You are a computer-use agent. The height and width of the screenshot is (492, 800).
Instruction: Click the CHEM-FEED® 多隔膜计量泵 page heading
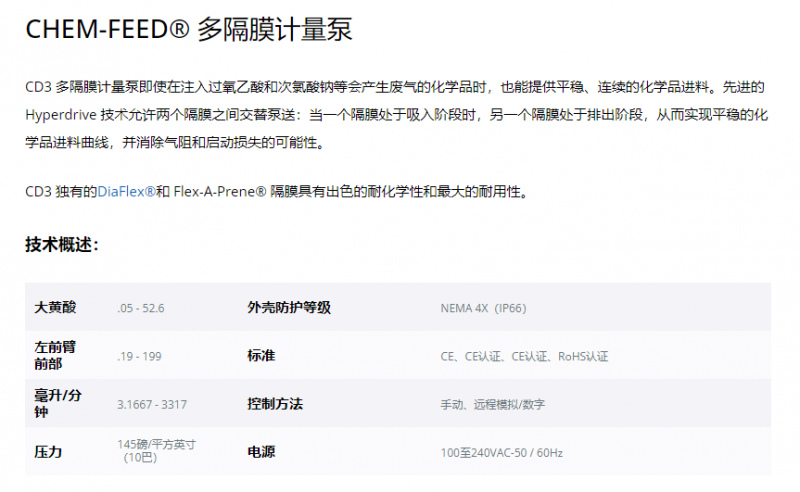point(188,30)
